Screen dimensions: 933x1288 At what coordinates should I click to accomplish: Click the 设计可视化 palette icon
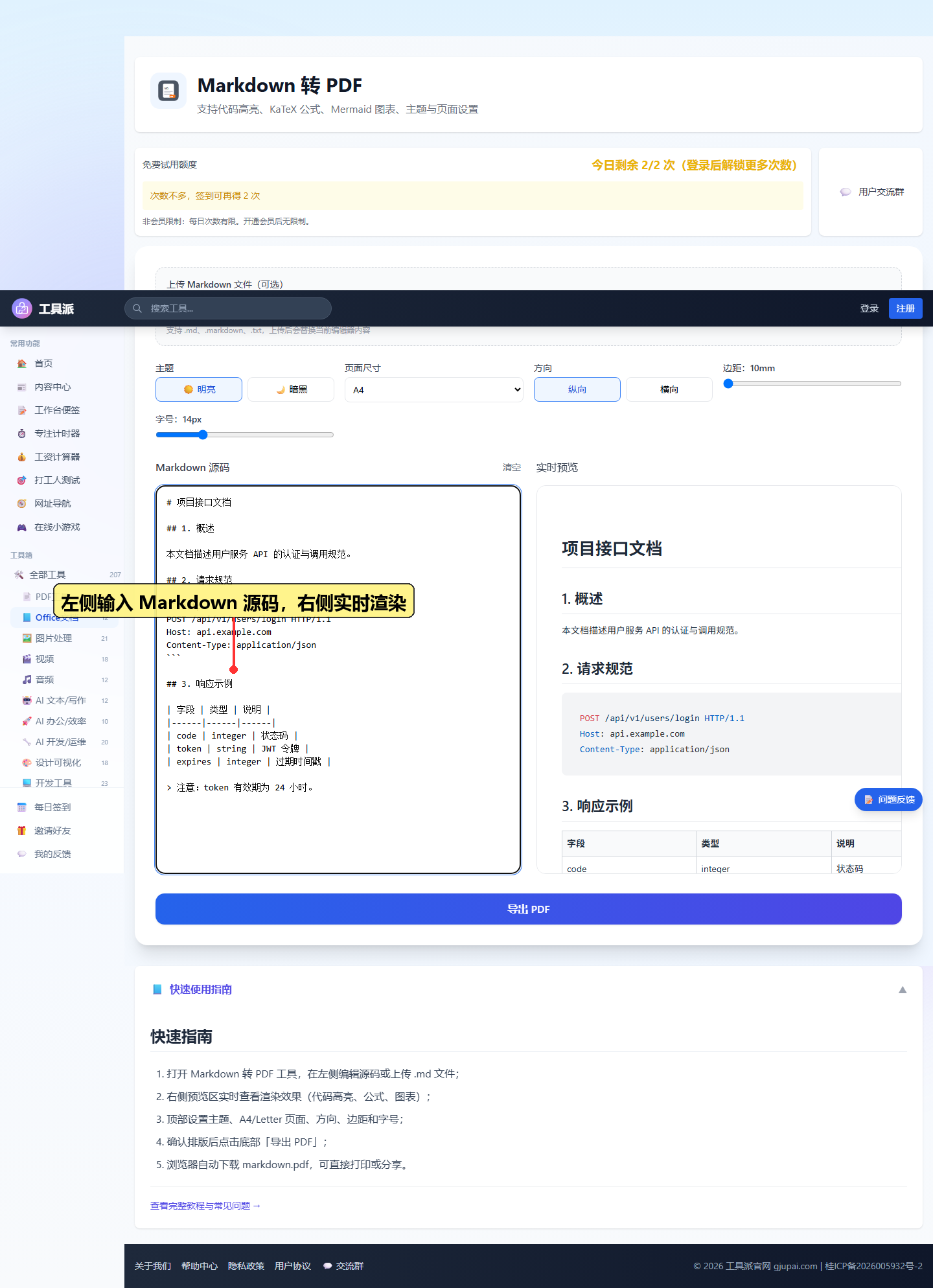pos(27,763)
